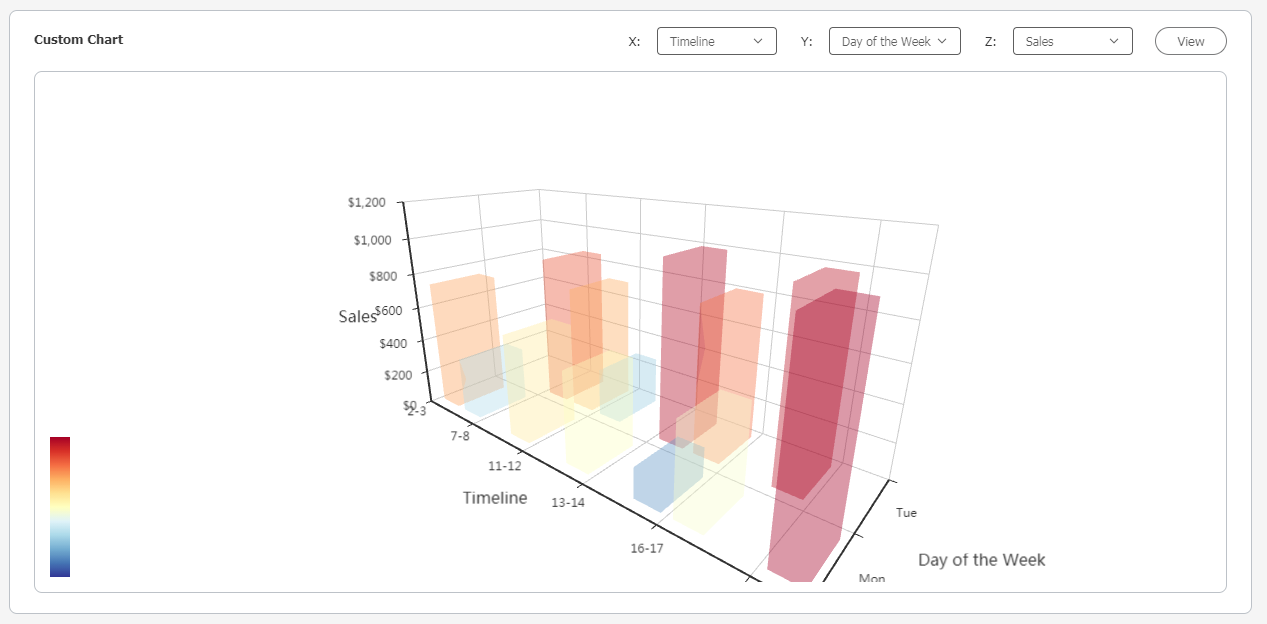Select the 16-17 timeline tick label
1267x624 pixels.
(x=647, y=548)
